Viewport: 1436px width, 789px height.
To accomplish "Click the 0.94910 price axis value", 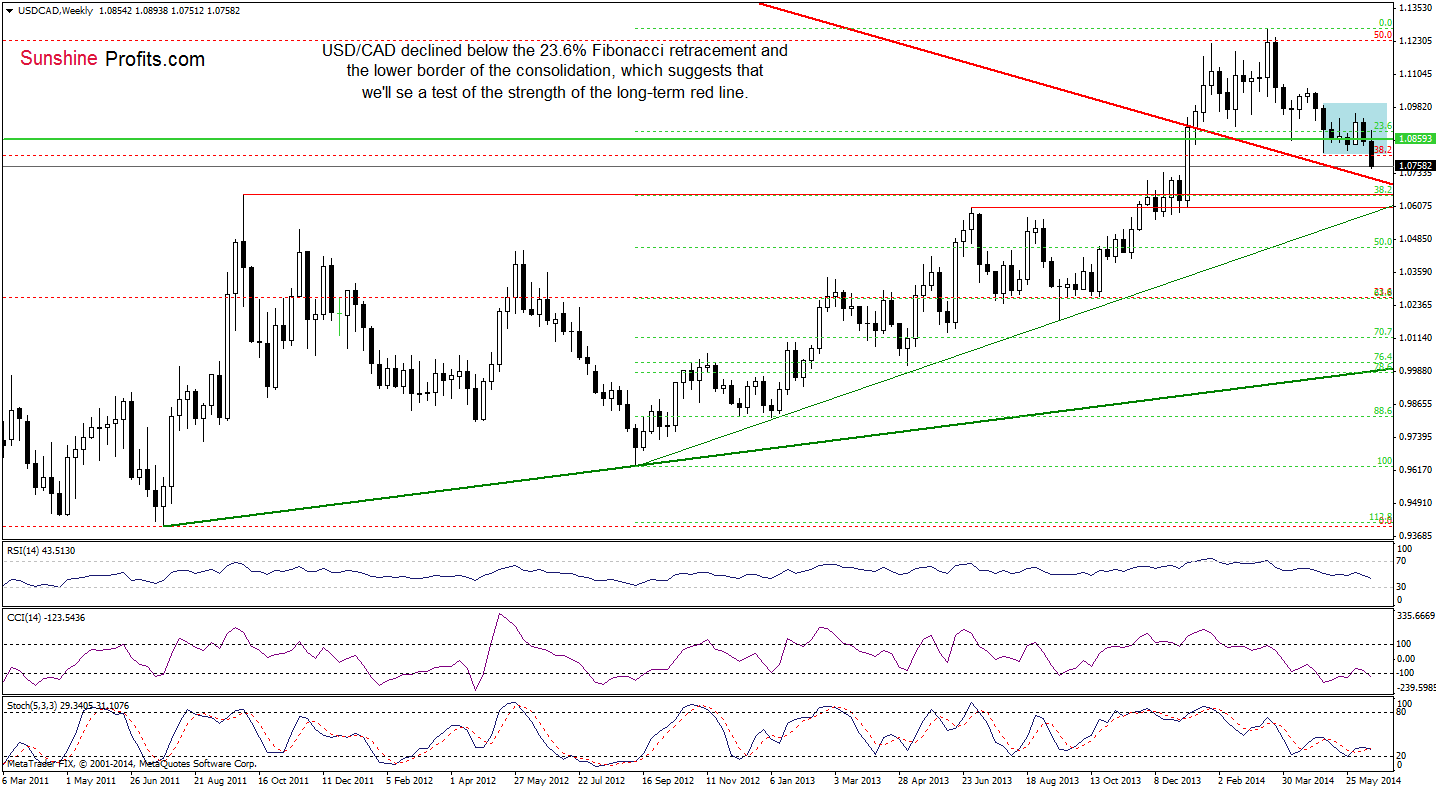I will (x=1415, y=503).
